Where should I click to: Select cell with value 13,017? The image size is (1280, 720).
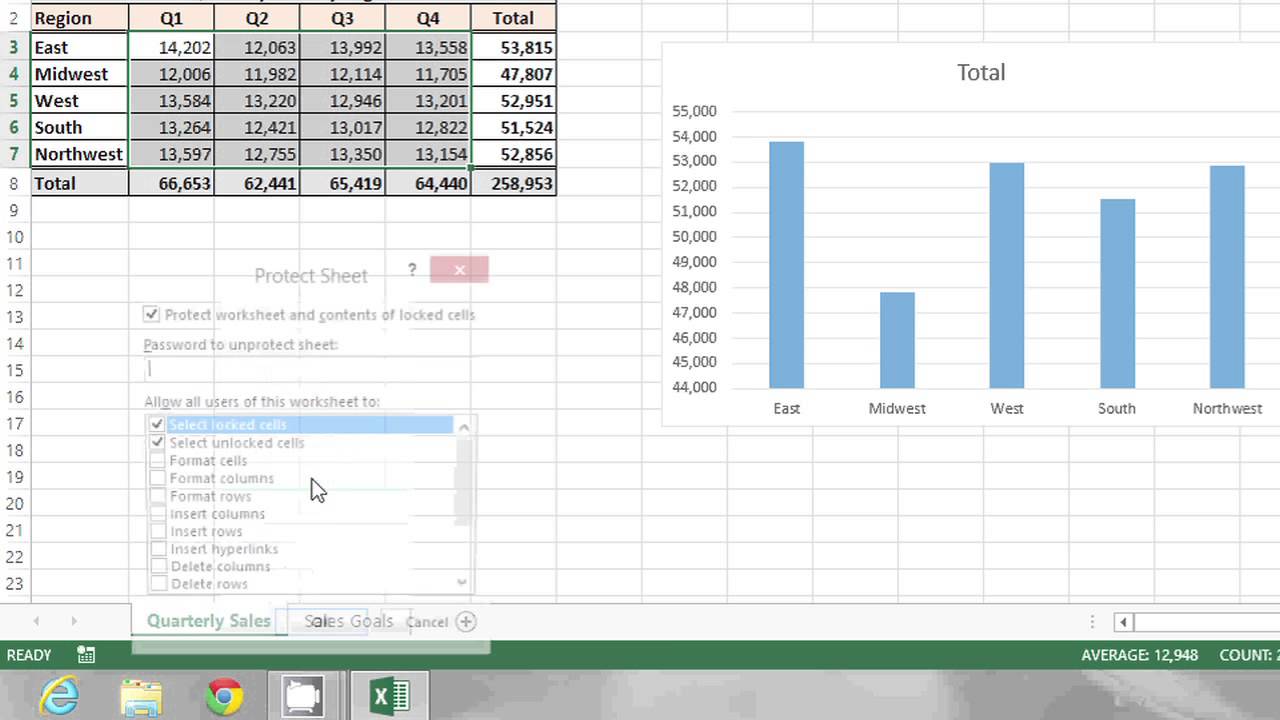(x=342, y=127)
